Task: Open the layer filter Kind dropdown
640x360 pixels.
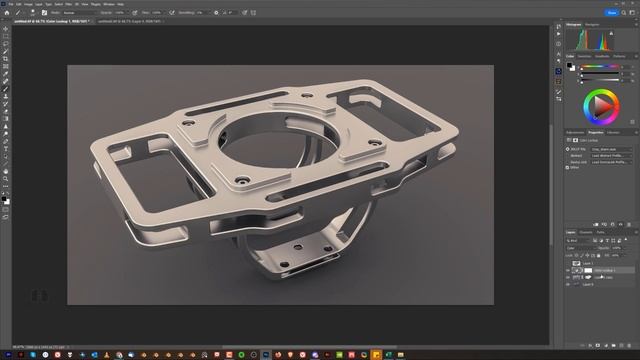Action: [x=578, y=240]
